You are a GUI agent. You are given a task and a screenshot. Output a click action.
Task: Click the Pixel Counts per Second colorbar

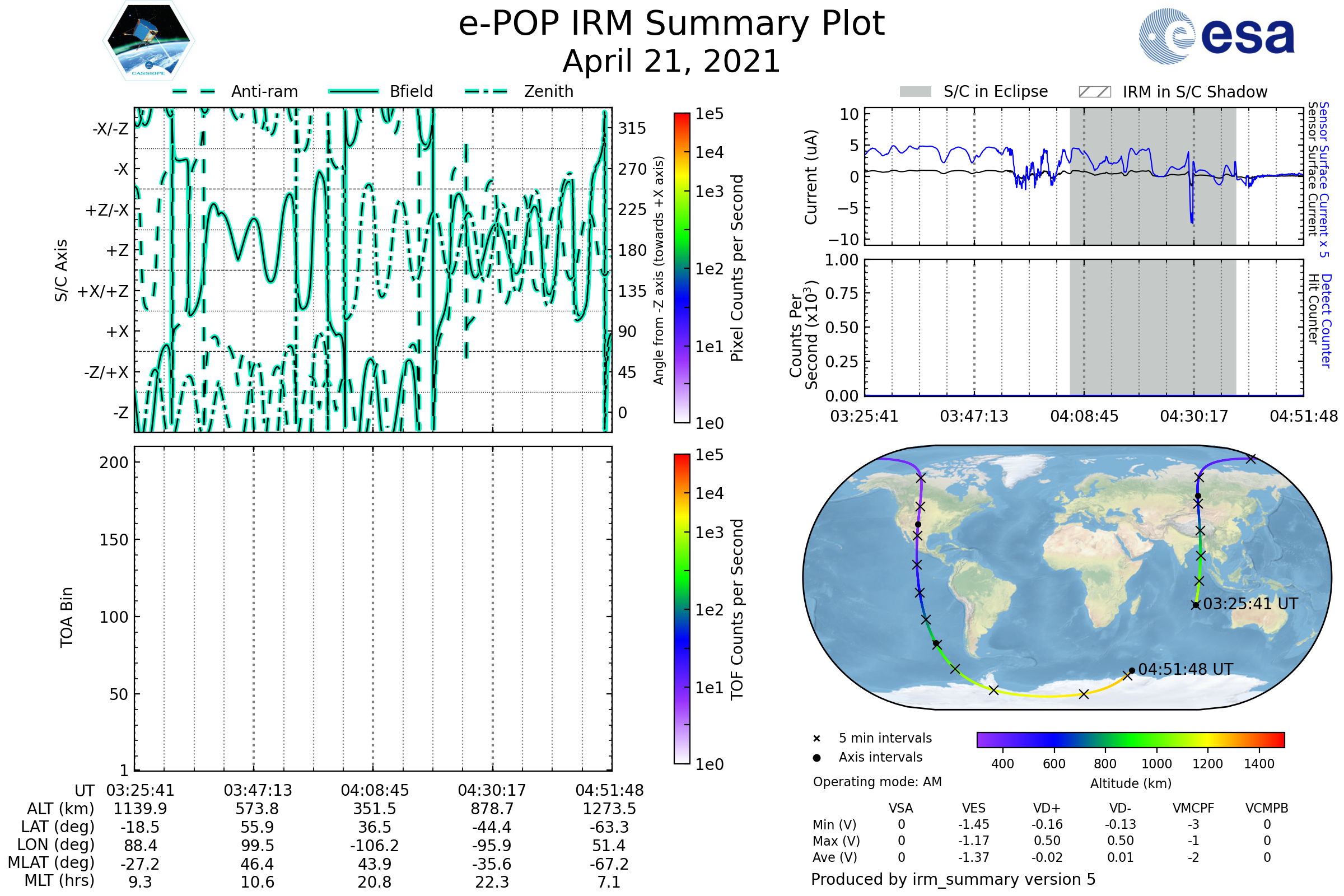click(682, 268)
